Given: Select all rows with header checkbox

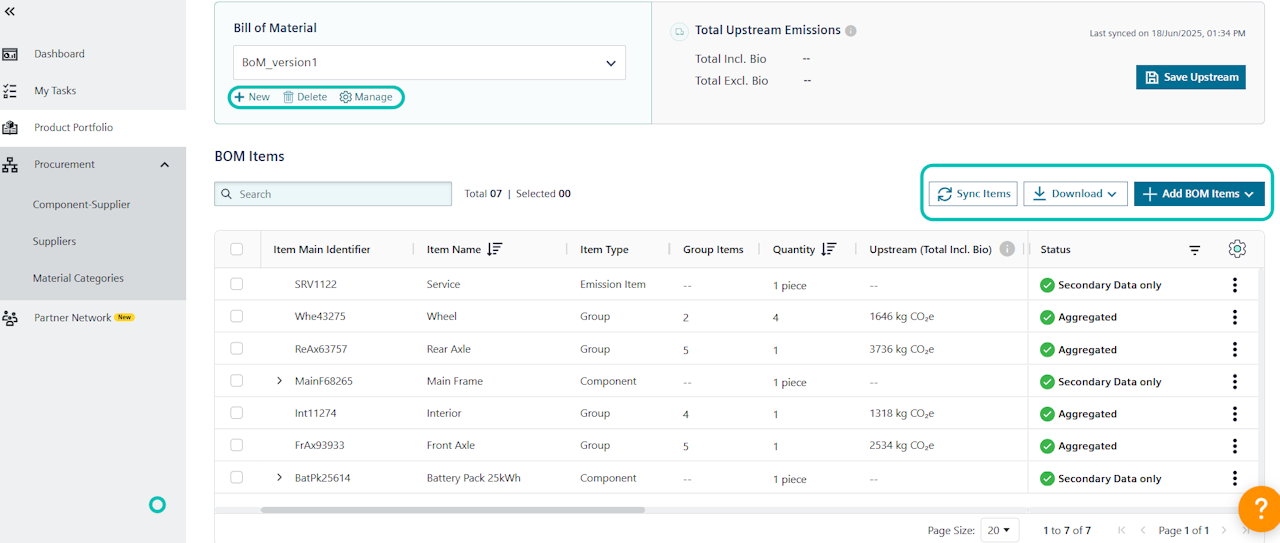Looking at the screenshot, I should point(237,249).
